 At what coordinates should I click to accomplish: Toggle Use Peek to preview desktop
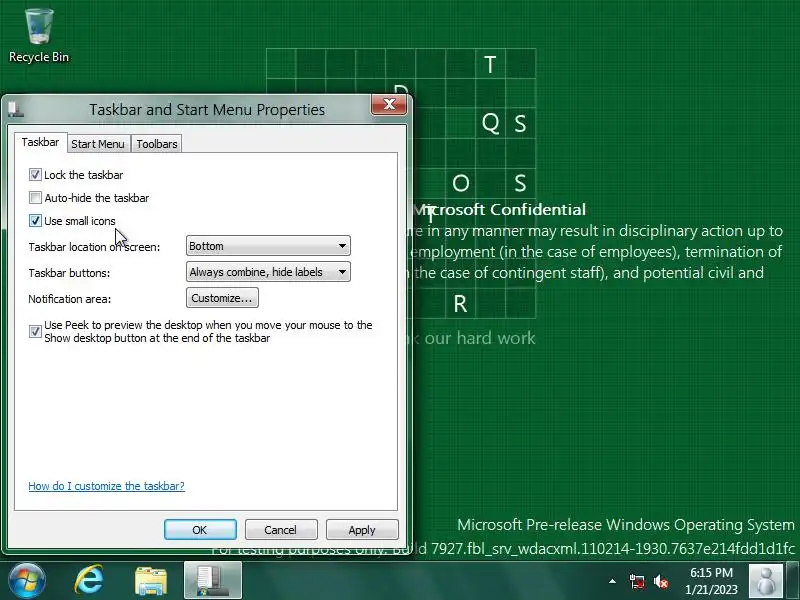coord(35,331)
